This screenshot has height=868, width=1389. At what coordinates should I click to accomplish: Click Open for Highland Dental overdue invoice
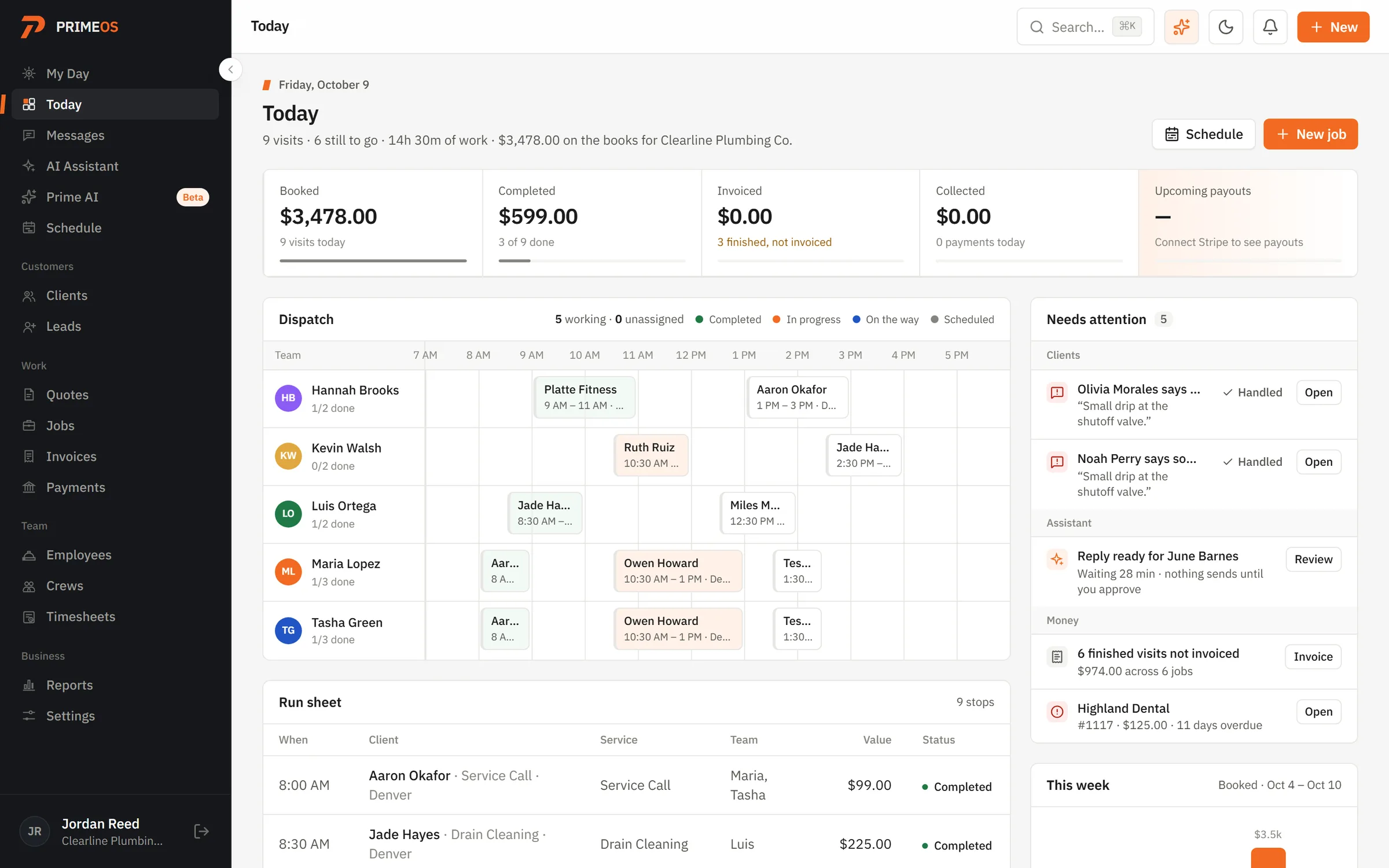coord(1318,712)
